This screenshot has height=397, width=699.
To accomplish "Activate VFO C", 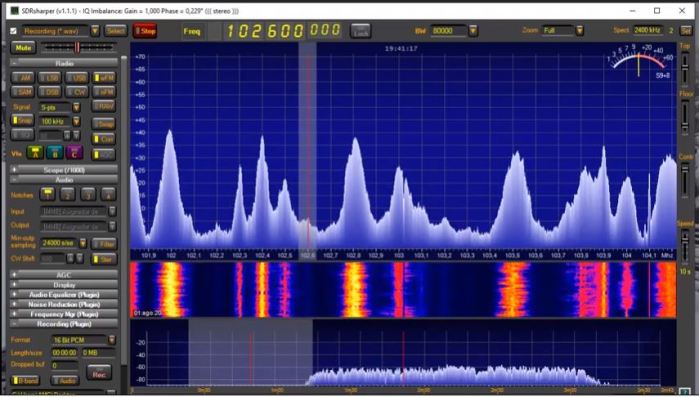I will 74,153.
